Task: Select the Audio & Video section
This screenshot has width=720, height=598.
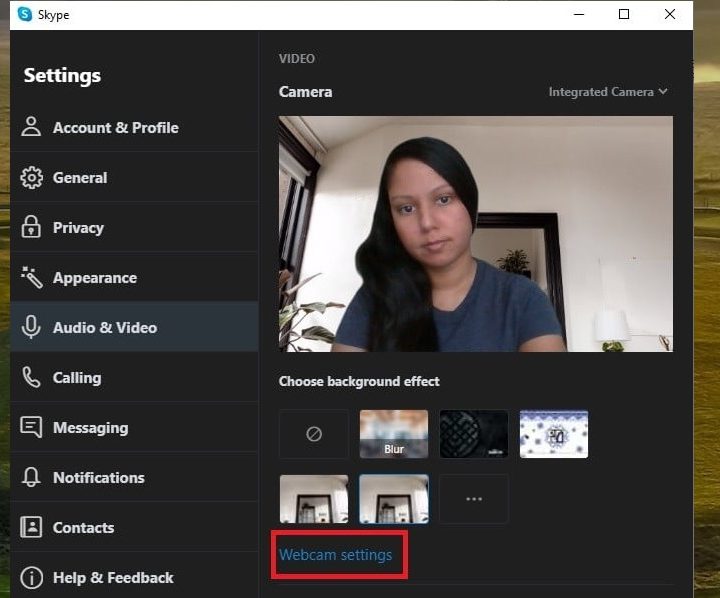Action: coord(135,327)
